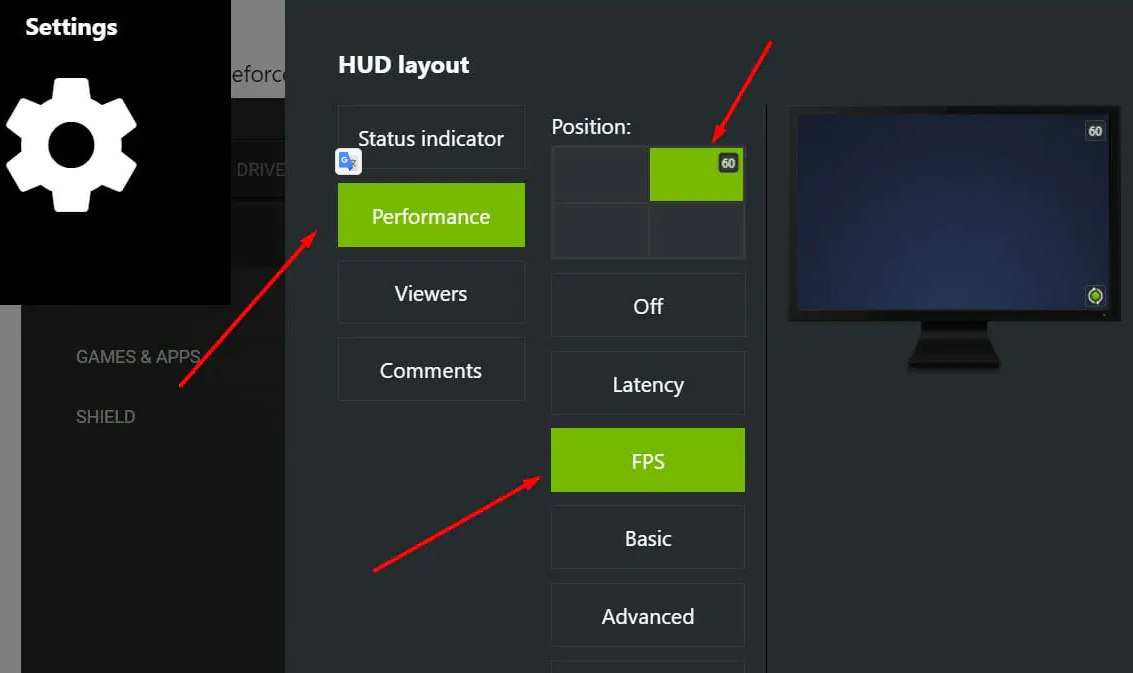Image resolution: width=1133 pixels, height=673 pixels.
Task: Click the Google Translate icon overlay
Action: click(348, 162)
